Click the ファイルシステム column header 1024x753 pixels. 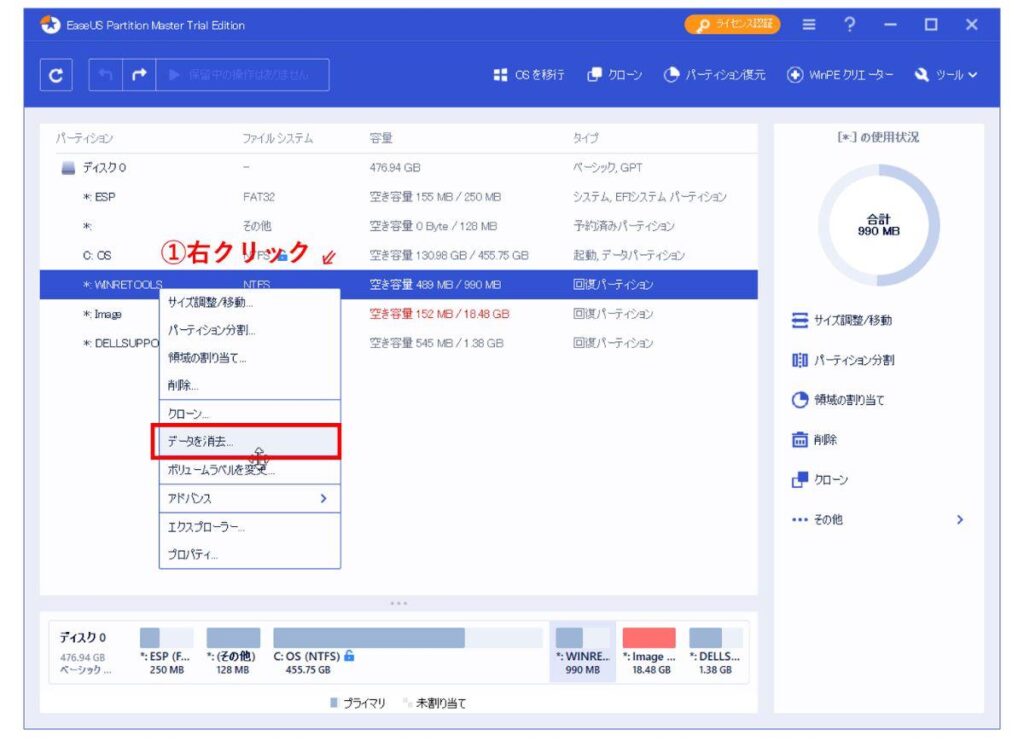point(278,138)
